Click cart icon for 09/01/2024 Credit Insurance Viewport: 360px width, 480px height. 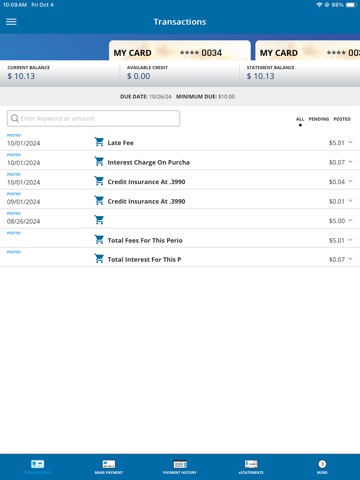[x=99, y=201]
